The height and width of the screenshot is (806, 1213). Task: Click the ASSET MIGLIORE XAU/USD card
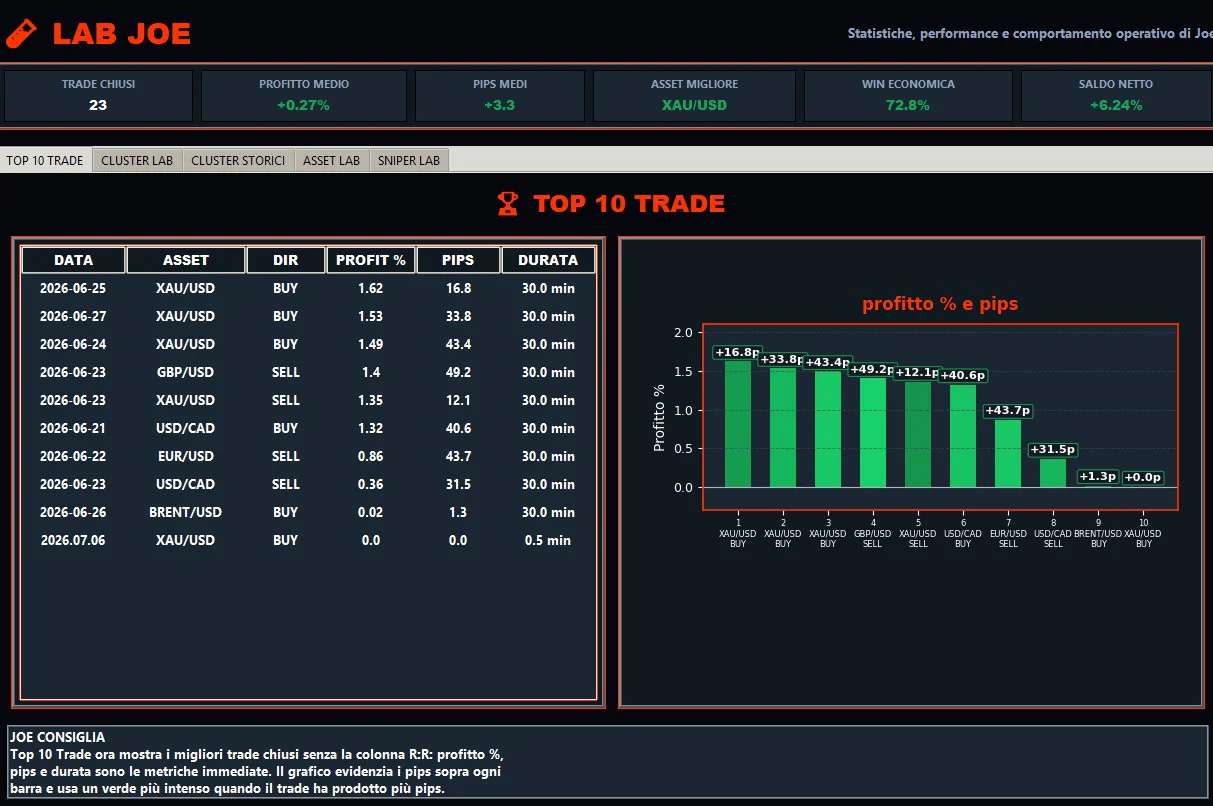(x=695, y=96)
